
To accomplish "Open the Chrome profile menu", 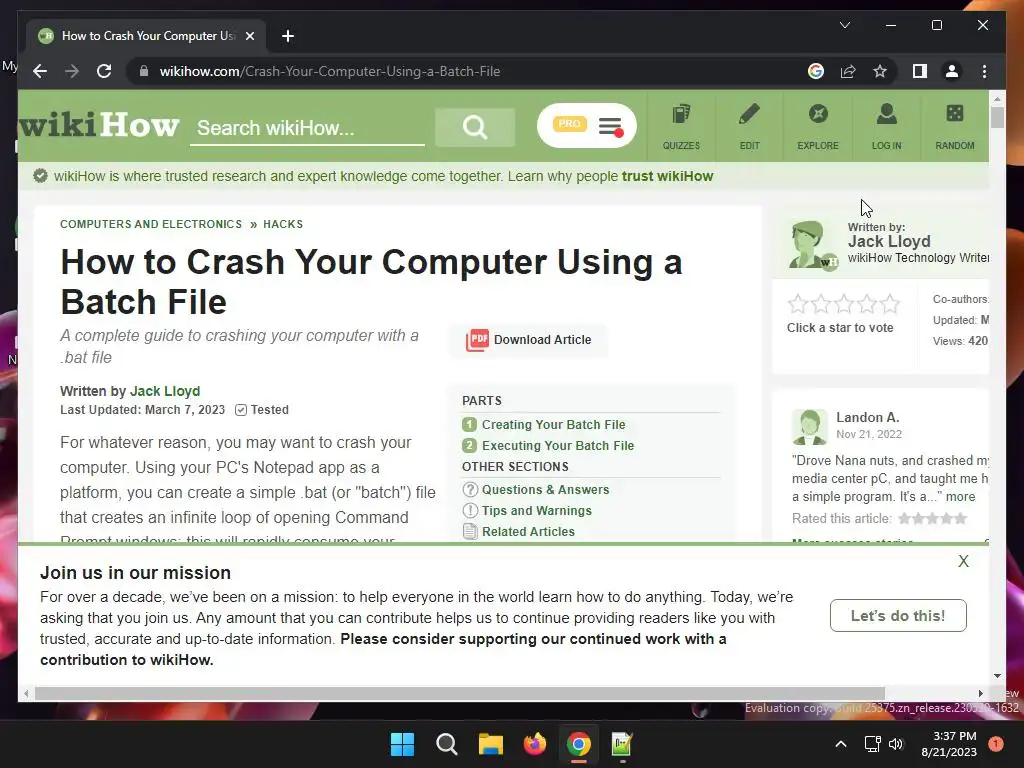I will click(952, 71).
